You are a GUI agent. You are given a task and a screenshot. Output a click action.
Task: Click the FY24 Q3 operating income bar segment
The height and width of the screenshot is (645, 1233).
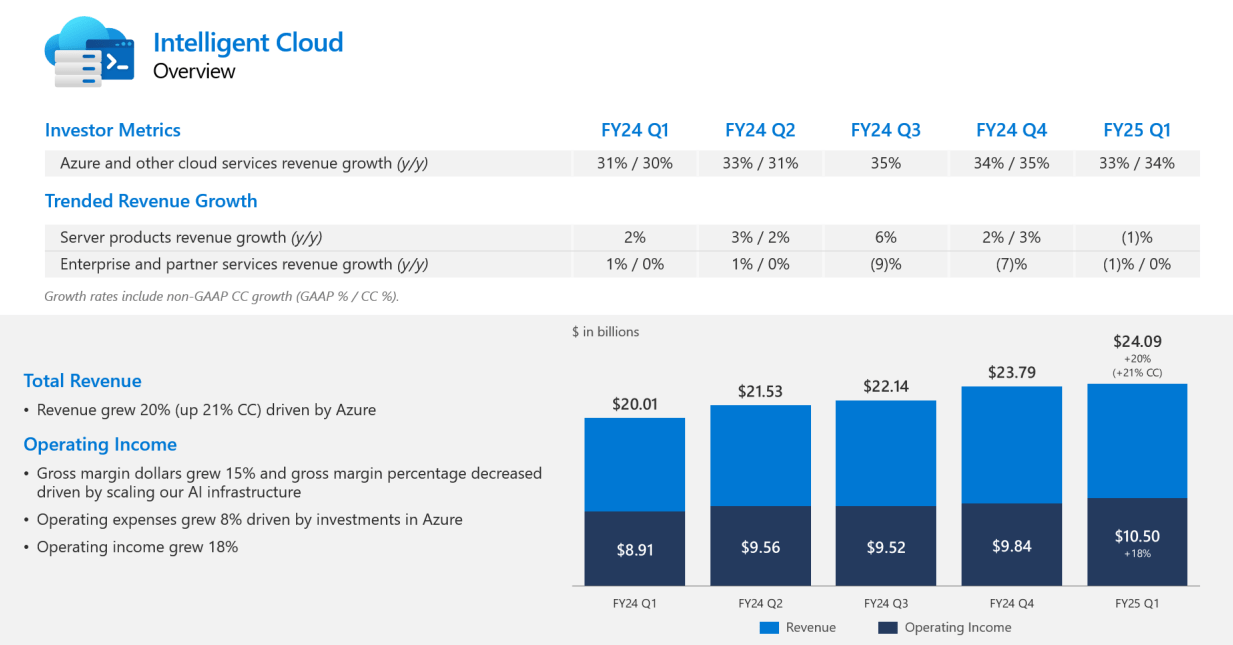coord(885,543)
